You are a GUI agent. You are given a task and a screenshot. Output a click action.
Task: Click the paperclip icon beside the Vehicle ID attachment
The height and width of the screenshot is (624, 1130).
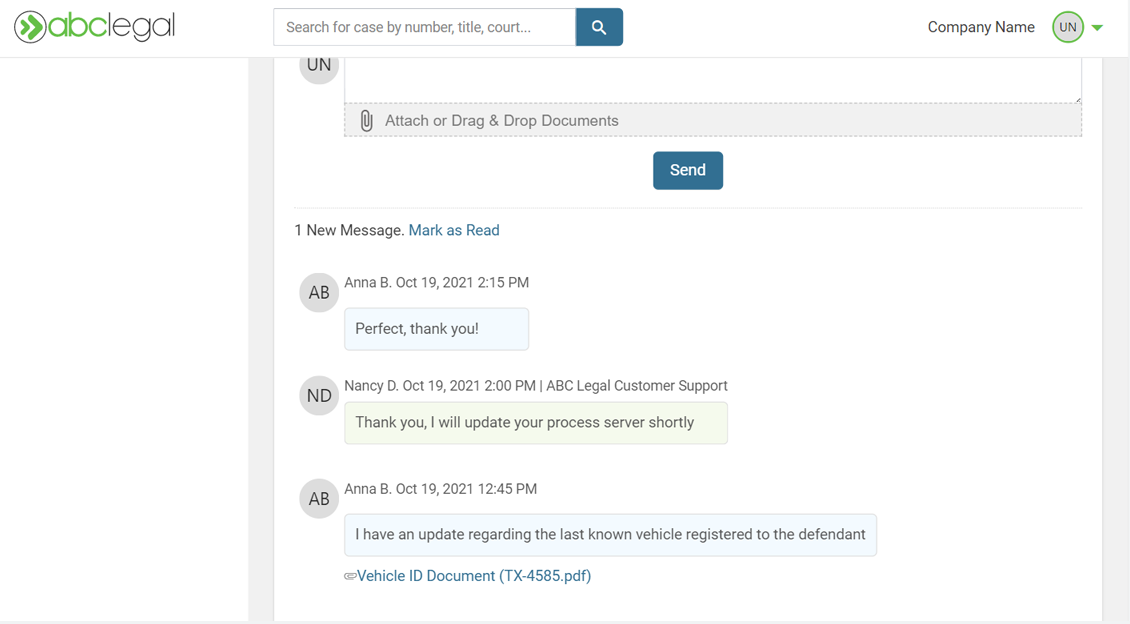pyautogui.click(x=350, y=576)
